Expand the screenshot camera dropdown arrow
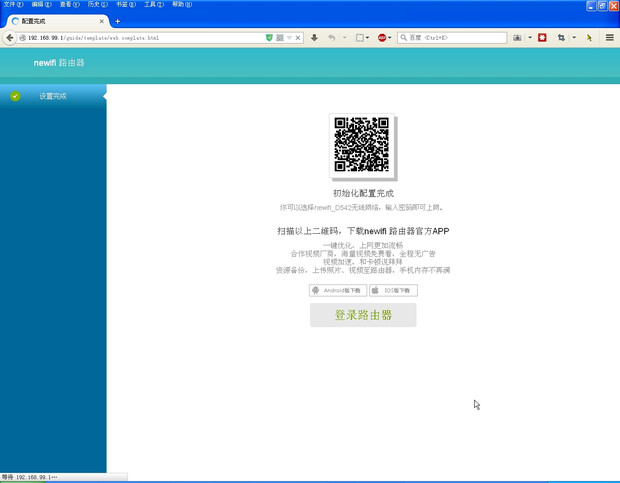The width and height of the screenshot is (620, 483). (x=530, y=38)
